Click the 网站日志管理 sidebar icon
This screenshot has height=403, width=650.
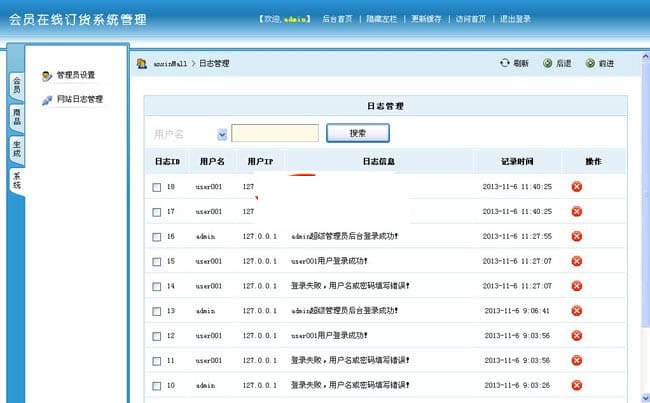47,100
